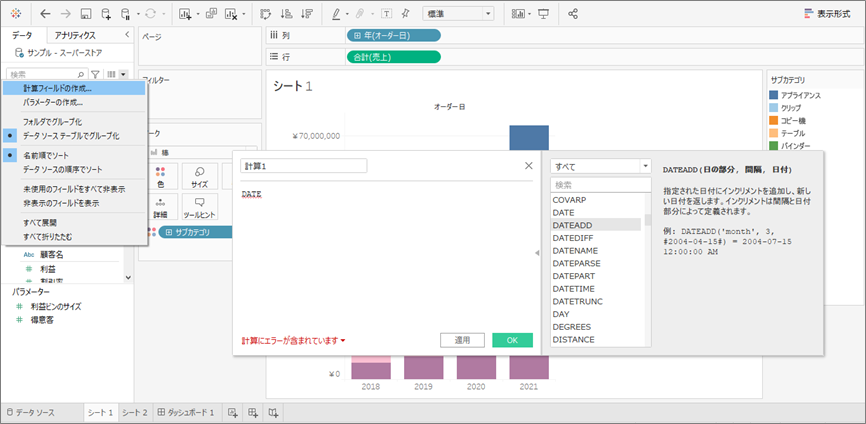Screen dimensions: 866x424
Task: Open the show/hide cards chart icon
Action: [518, 14]
